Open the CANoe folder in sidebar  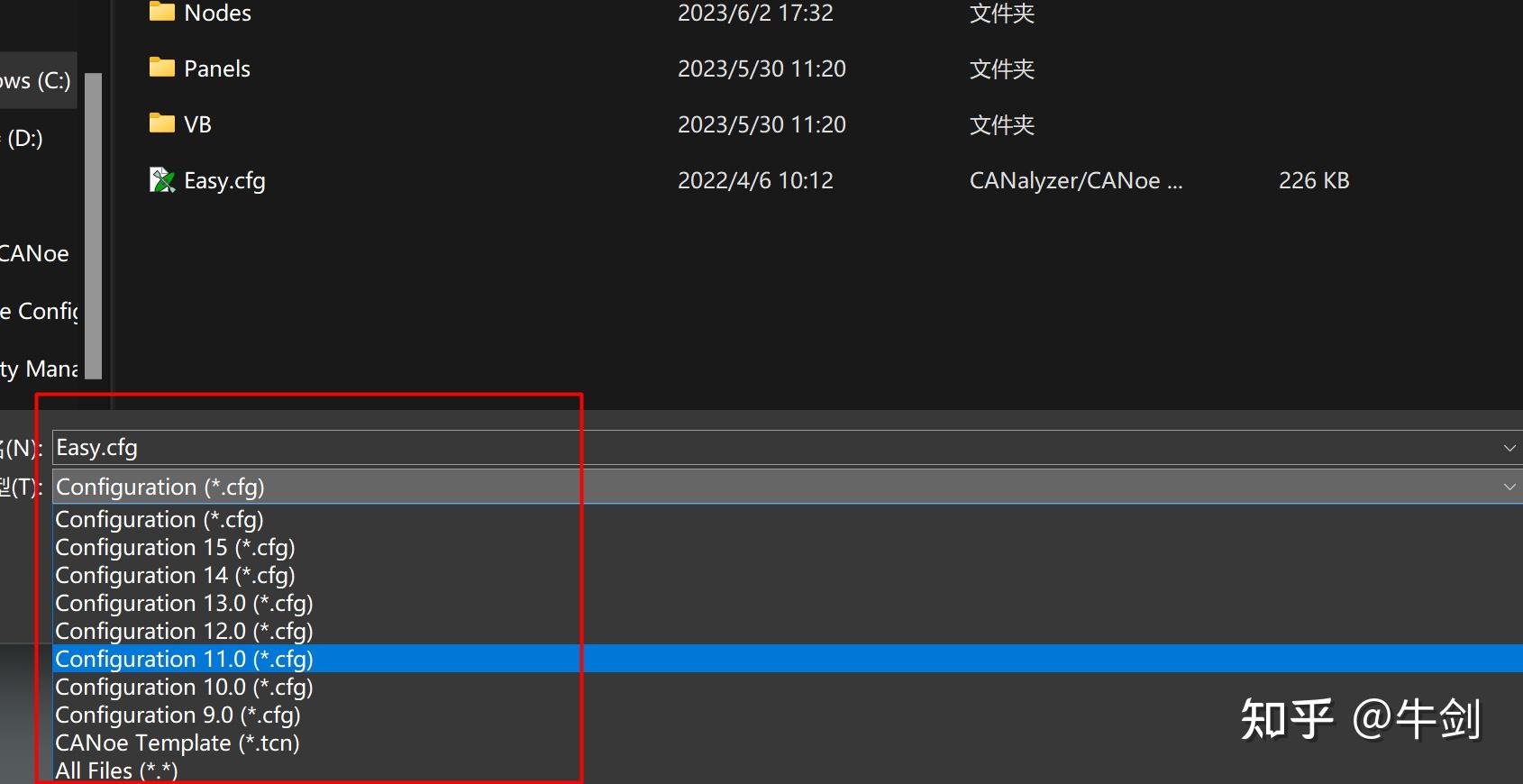point(34,253)
